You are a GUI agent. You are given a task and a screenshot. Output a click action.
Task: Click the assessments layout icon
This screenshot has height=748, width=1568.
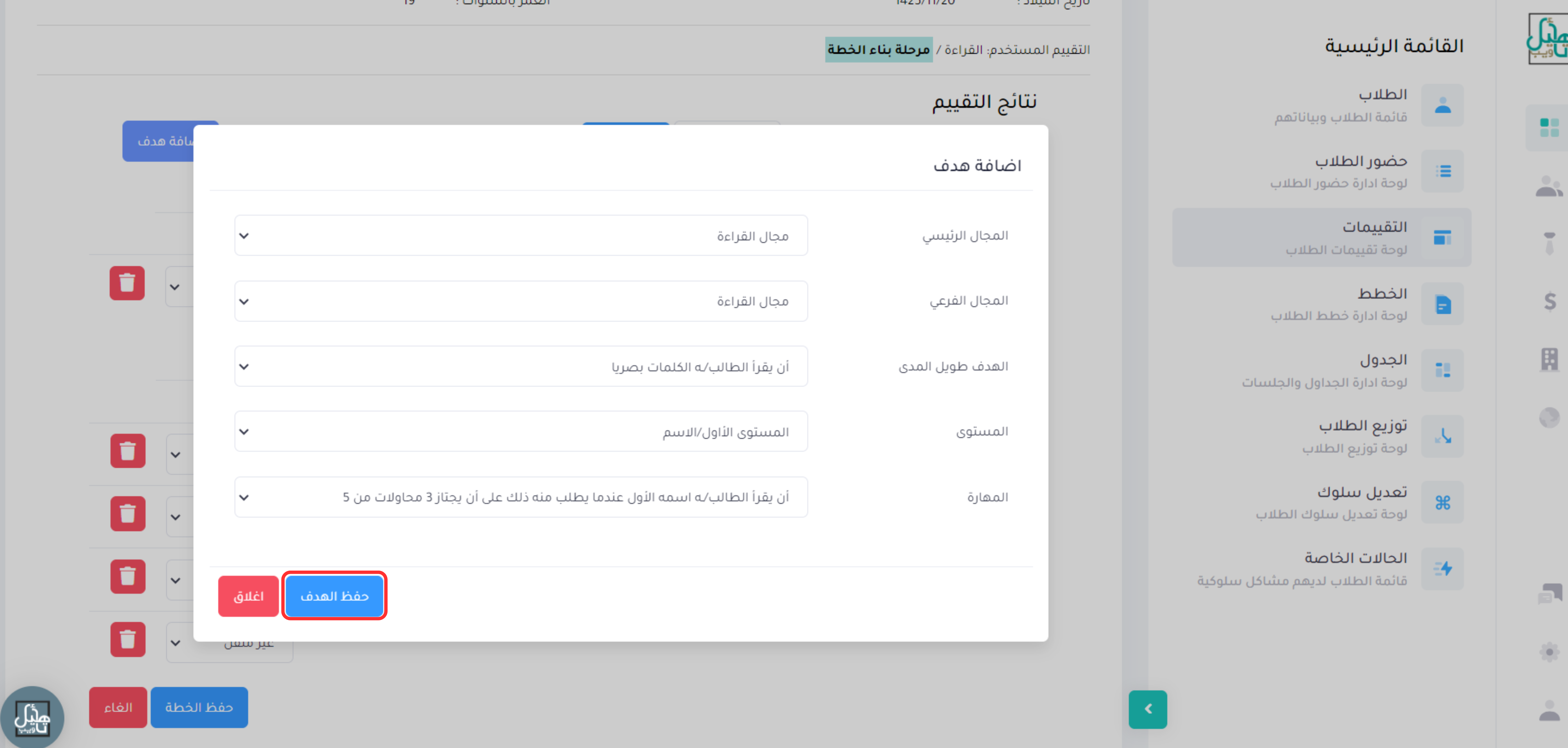point(1442,237)
